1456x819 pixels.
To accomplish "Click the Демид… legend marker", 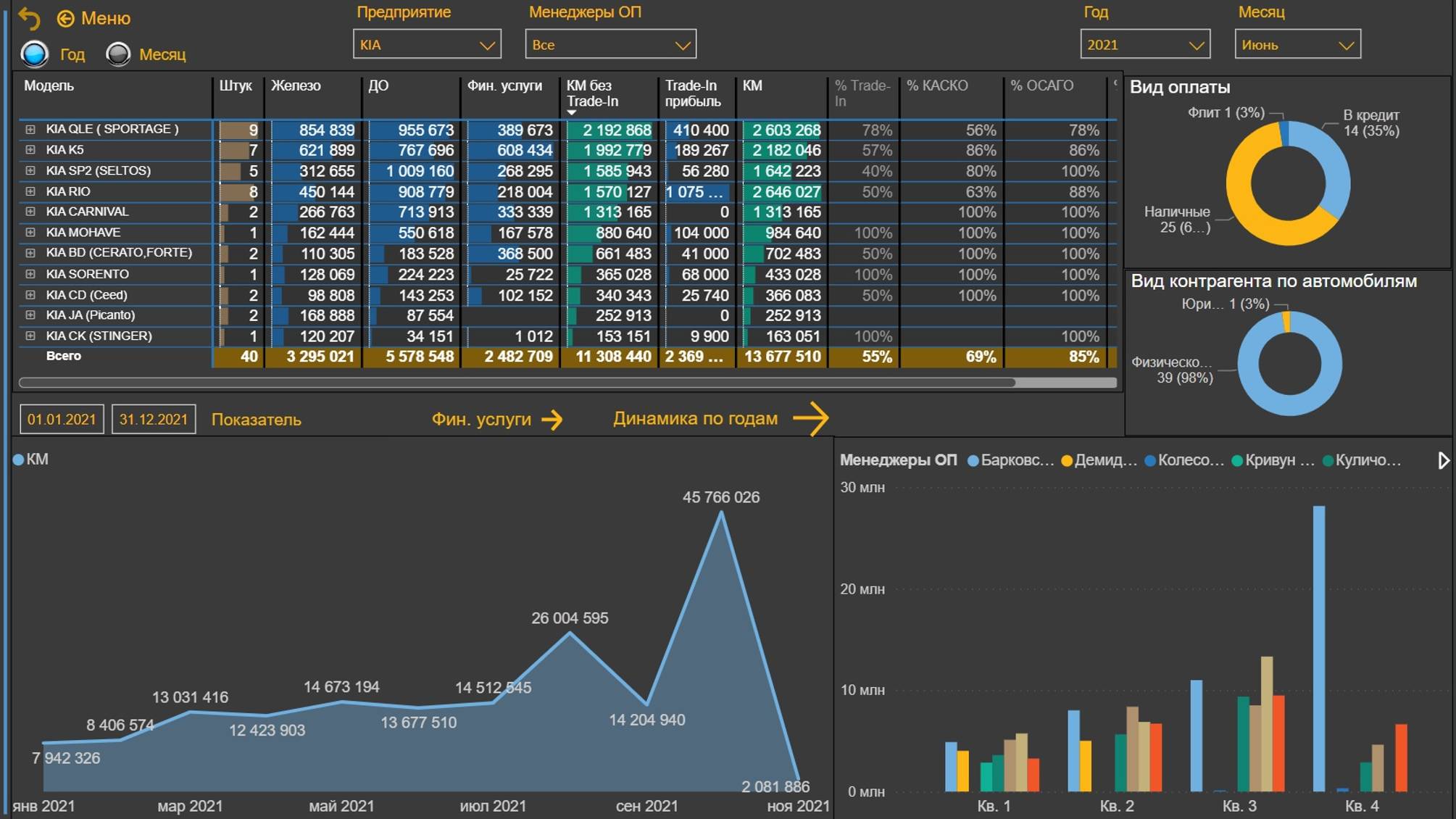I will coord(1067,461).
